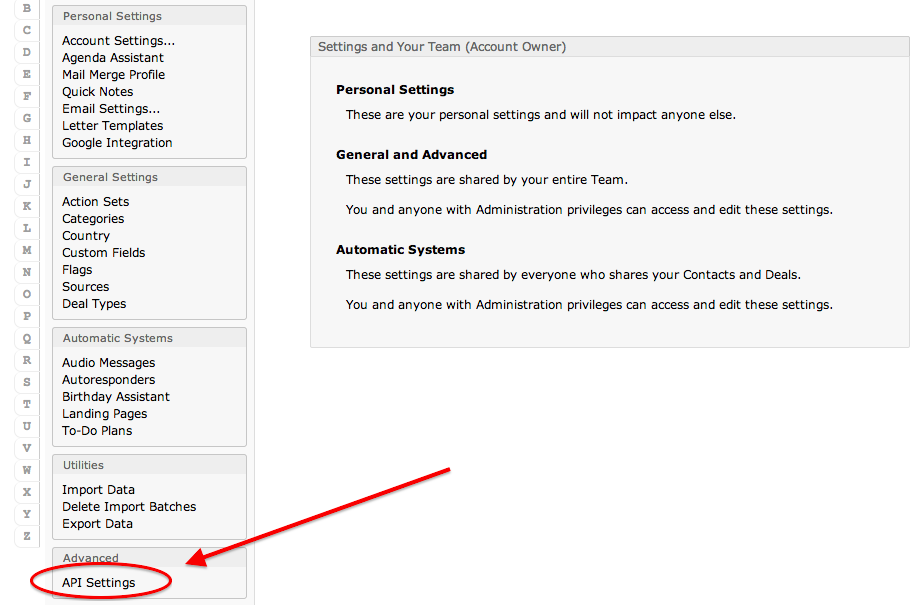
Task: Show contacts under letter N
Action: tap(27, 272)
